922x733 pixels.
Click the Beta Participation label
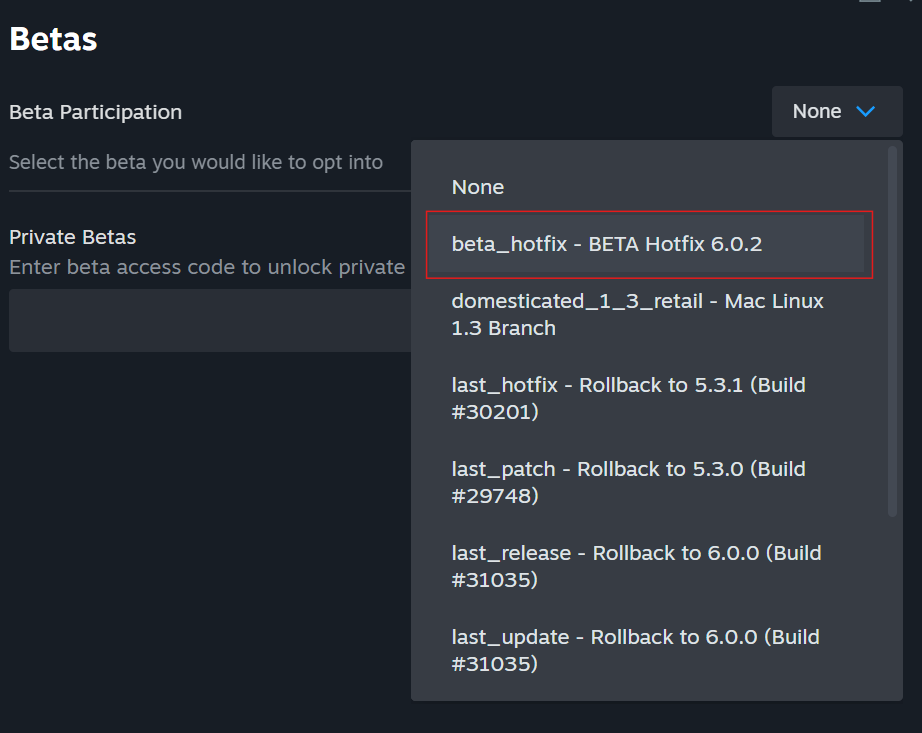pos(95,112)
